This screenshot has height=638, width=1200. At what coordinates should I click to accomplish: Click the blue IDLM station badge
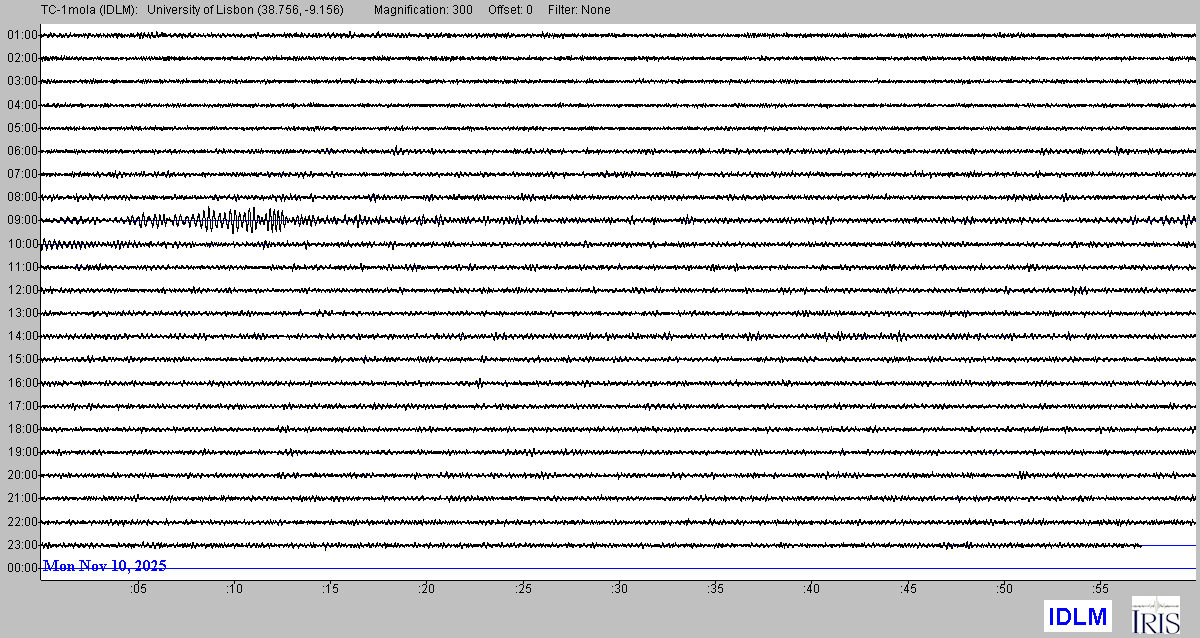click(1077, 616)
